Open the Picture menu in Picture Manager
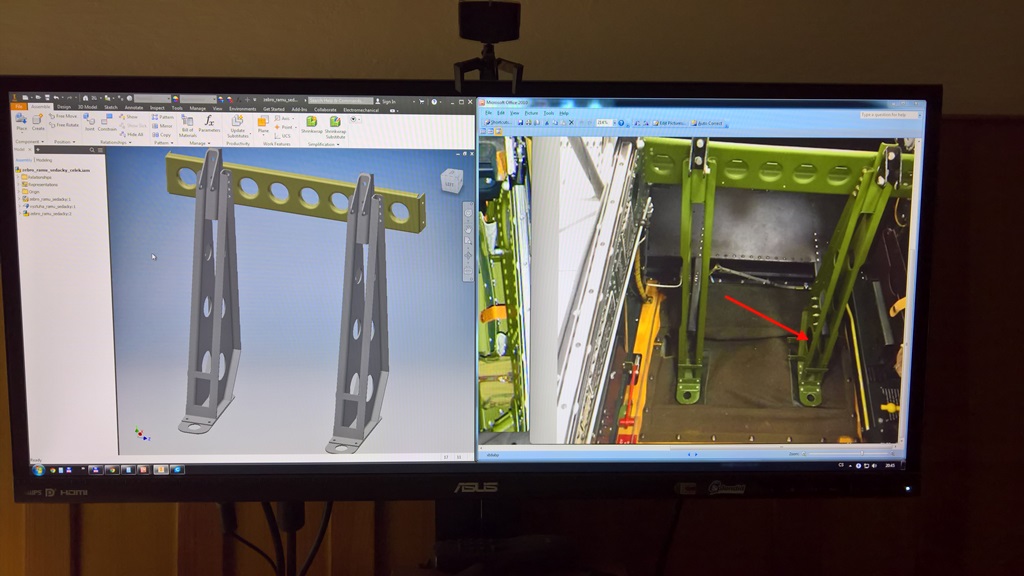This screenshot has width=1024, height=576. click(531, 113)
